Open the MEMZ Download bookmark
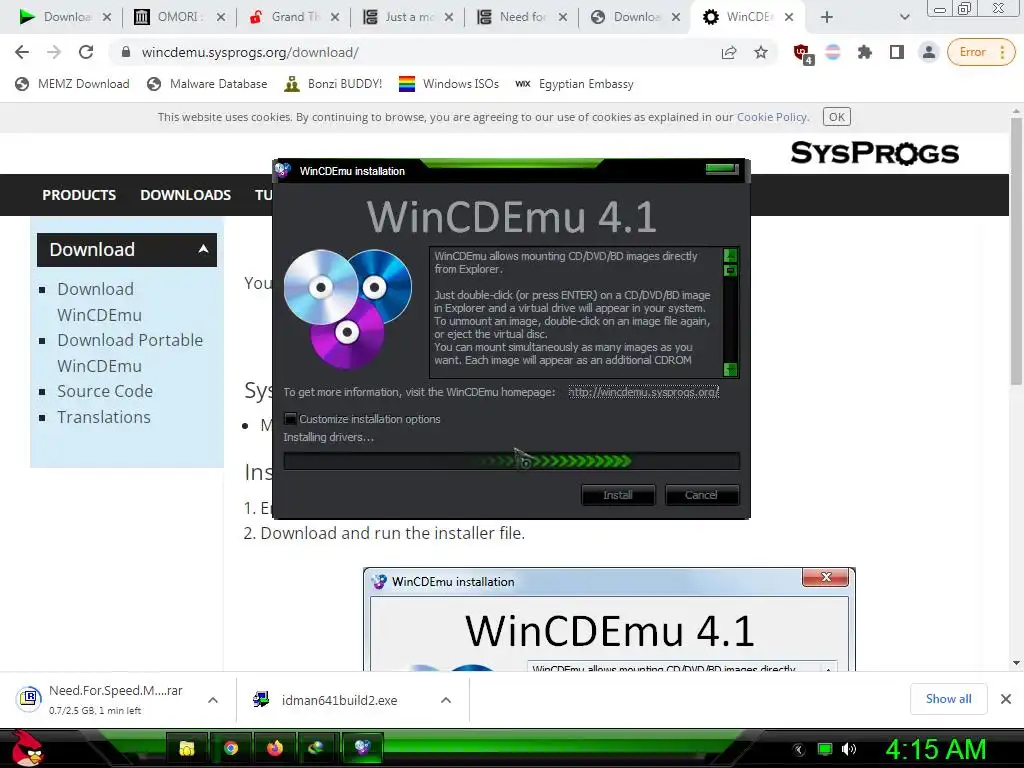Viewport: 1024px width, 768px height. (x=72, y=84)
